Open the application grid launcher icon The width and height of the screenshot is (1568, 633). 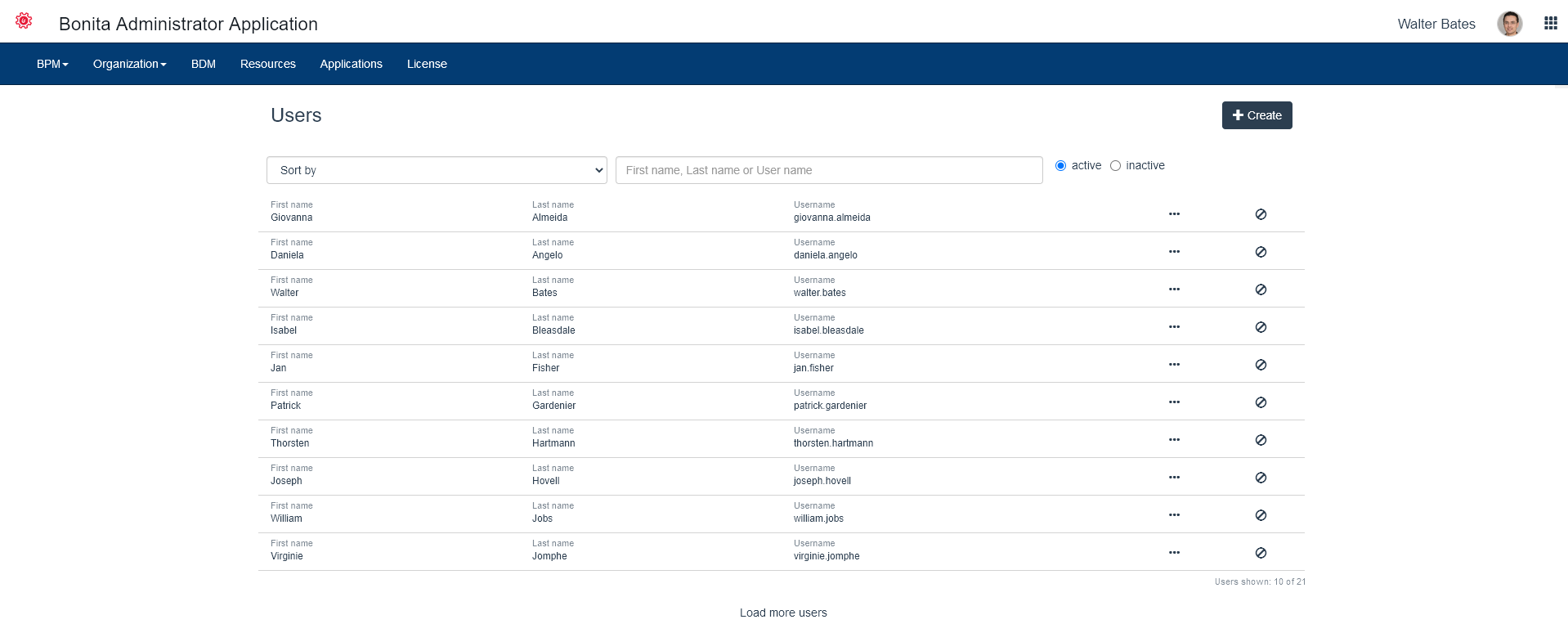point(1550,24)
